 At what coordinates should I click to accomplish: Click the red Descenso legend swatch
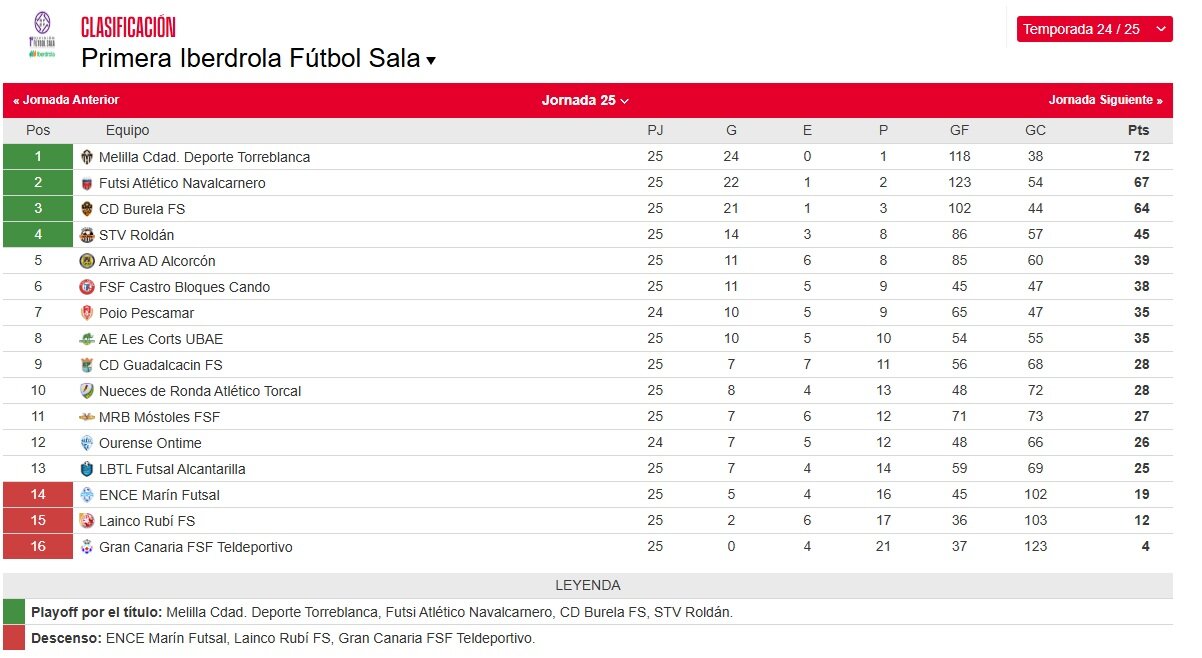(x=14, y=638)
